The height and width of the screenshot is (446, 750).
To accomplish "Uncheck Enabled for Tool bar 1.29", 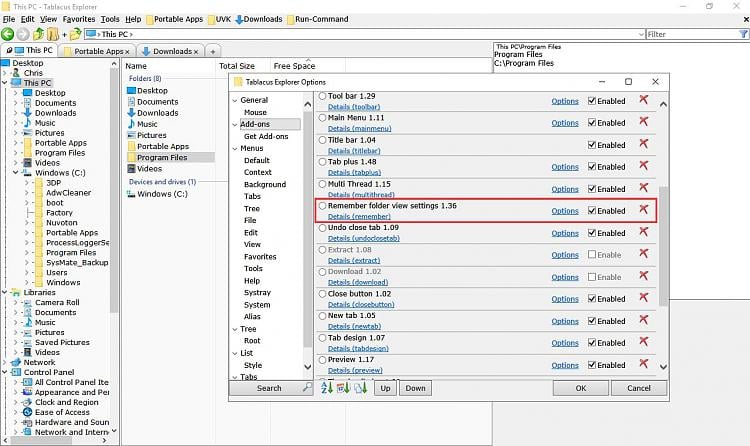I will [592, 101].
